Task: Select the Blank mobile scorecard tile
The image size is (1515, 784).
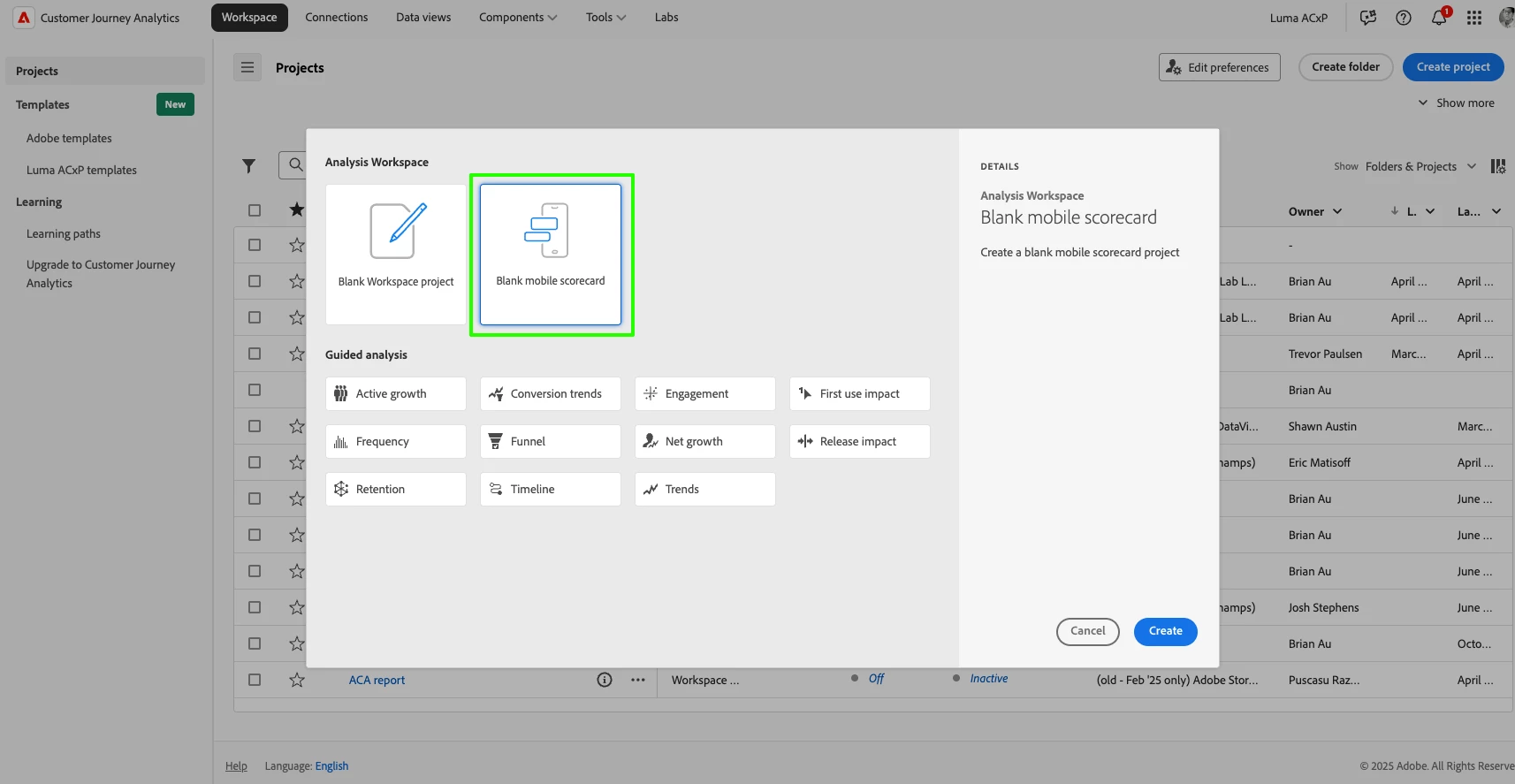Action: click(551, 255)
